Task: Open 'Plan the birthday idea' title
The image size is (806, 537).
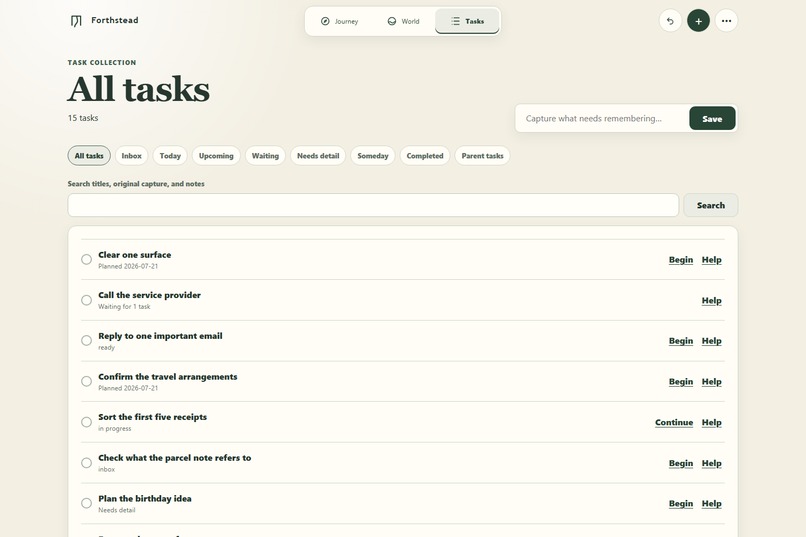Action: [145, 498]
